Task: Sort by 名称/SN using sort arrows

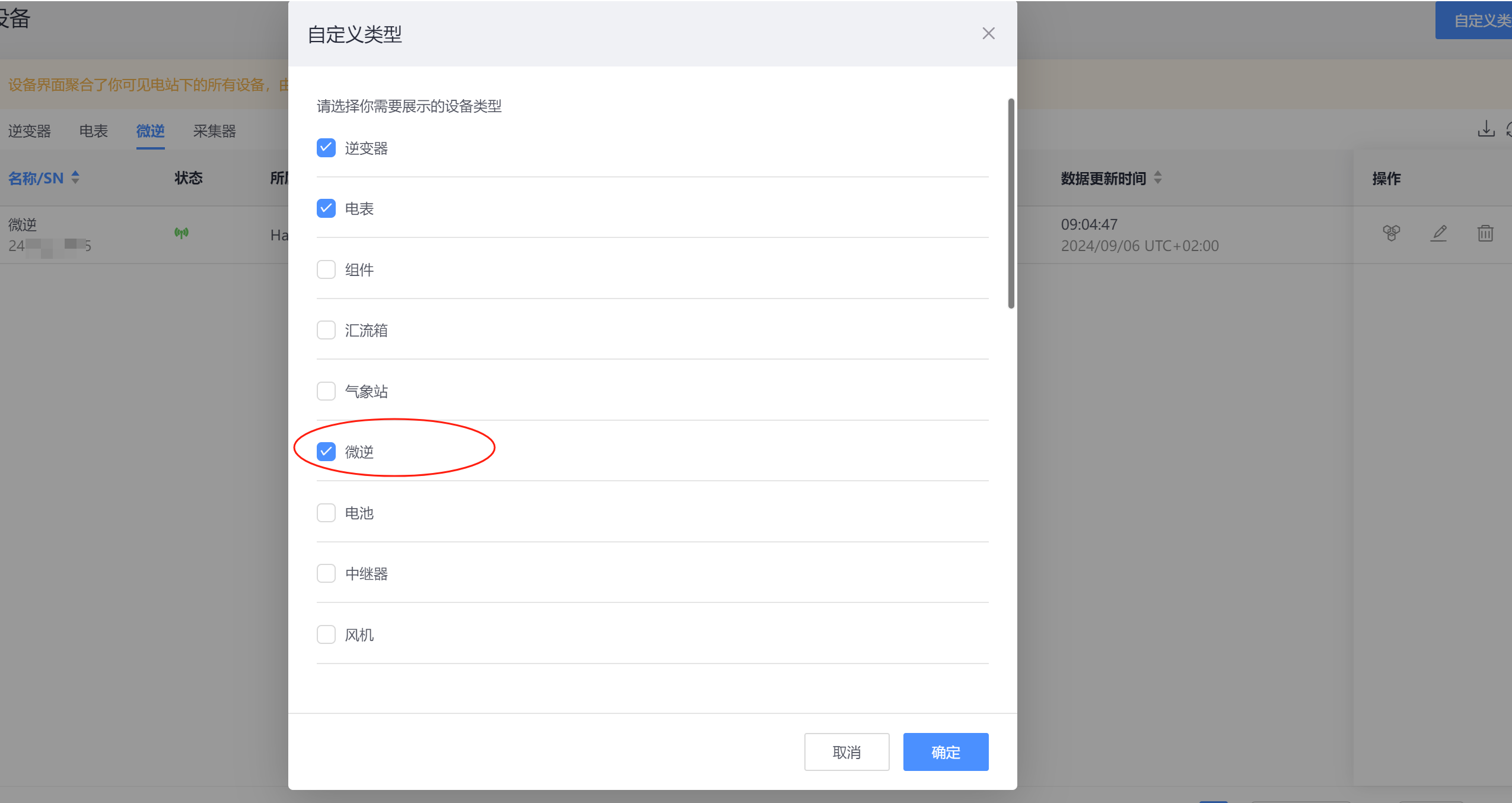Action: (x=75, y=177)
